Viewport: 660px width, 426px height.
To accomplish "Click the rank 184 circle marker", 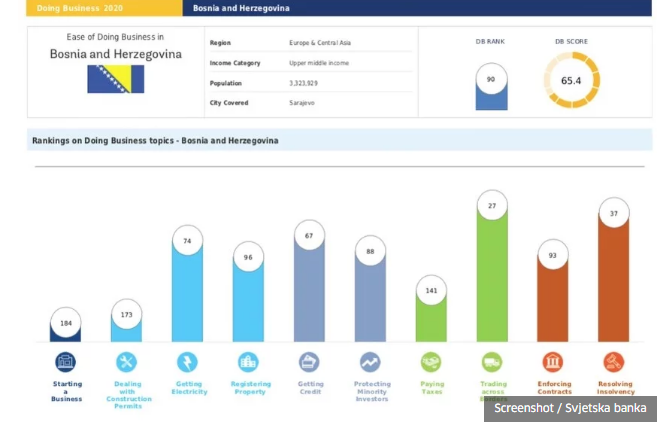I will 66,322.
